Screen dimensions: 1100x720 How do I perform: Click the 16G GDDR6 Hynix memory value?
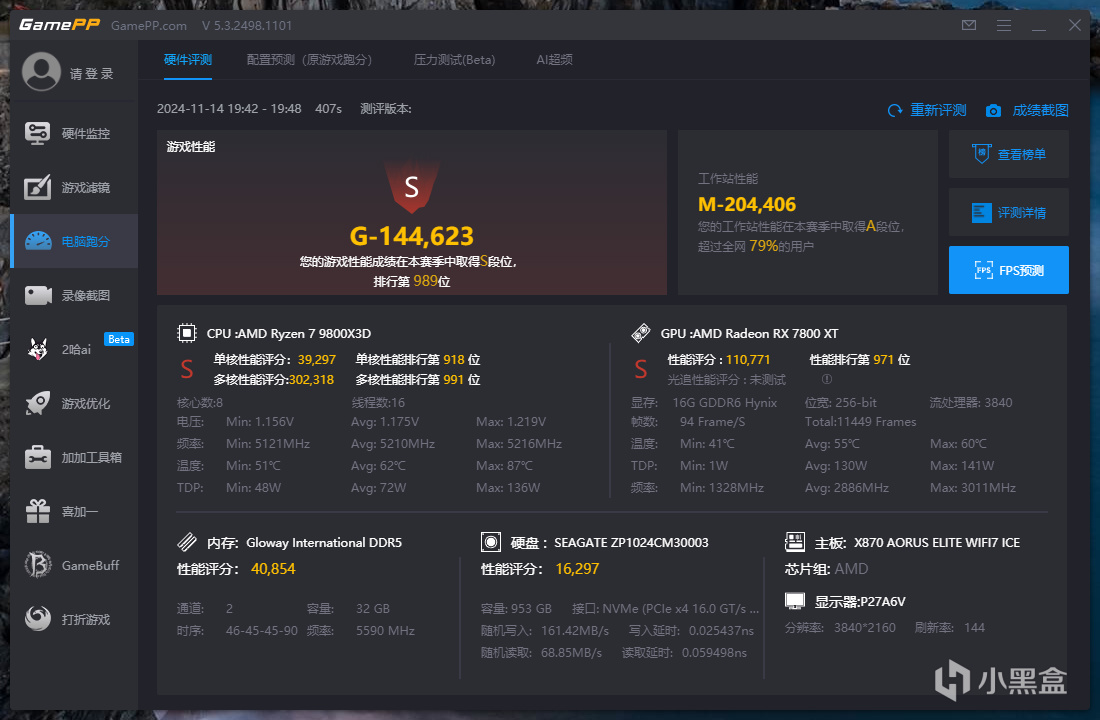tap(725, 403)
